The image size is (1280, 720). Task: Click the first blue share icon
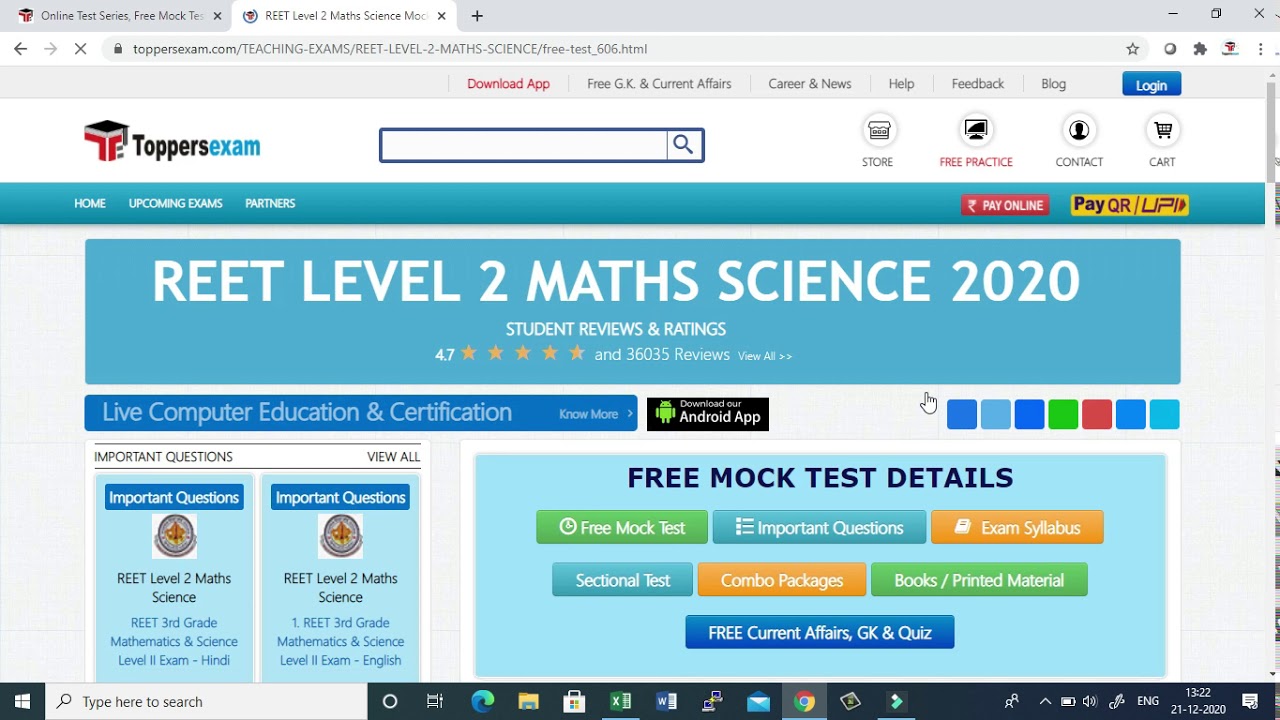962,414
